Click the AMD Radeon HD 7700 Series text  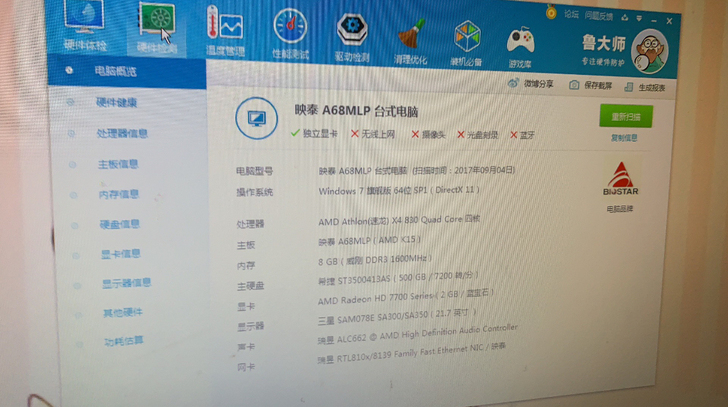coord(405,297)
